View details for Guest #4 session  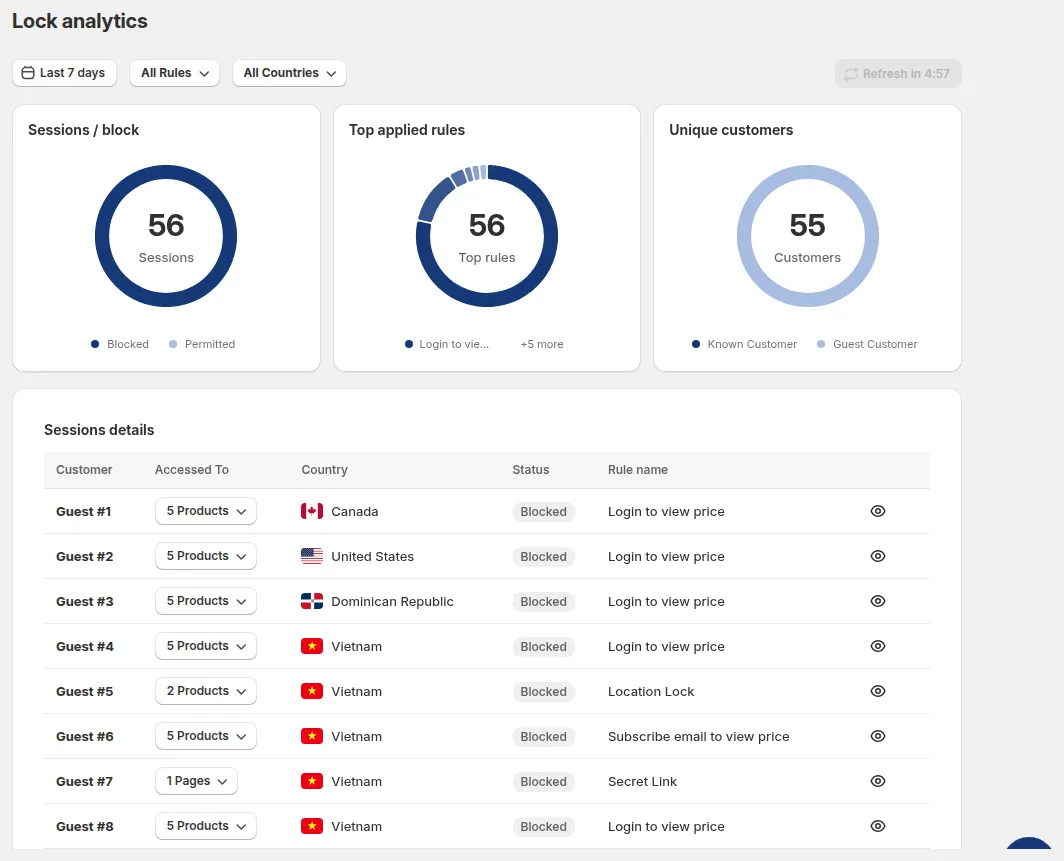(877, 646)
